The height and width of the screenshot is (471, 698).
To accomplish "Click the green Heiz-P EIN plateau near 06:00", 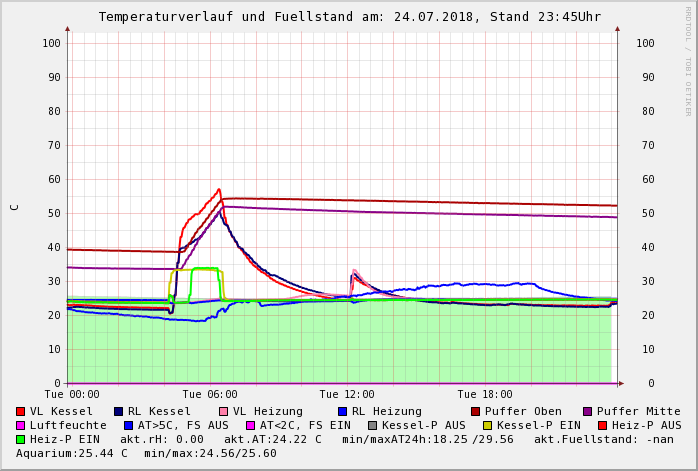I will tap(206, 268).
